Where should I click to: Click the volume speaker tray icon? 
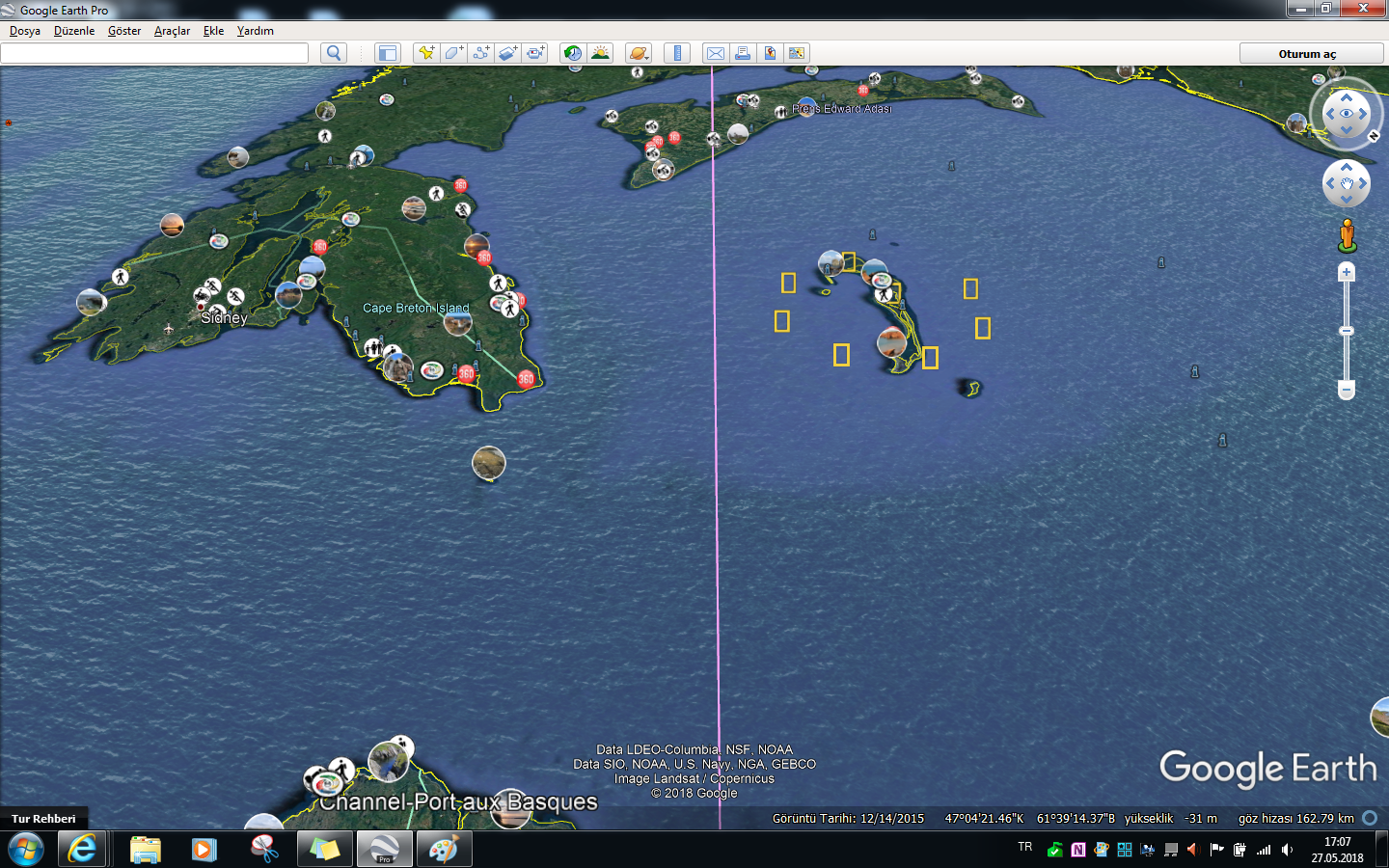[x=1287, y=850]
